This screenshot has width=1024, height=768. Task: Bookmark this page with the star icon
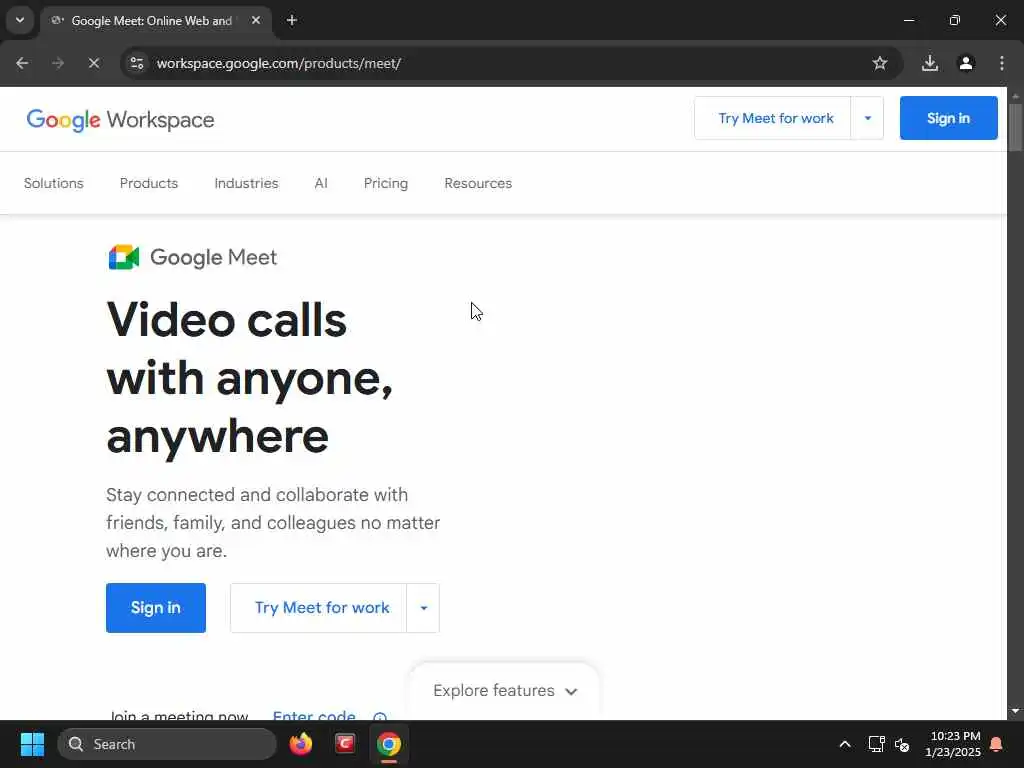pos(880,63)
